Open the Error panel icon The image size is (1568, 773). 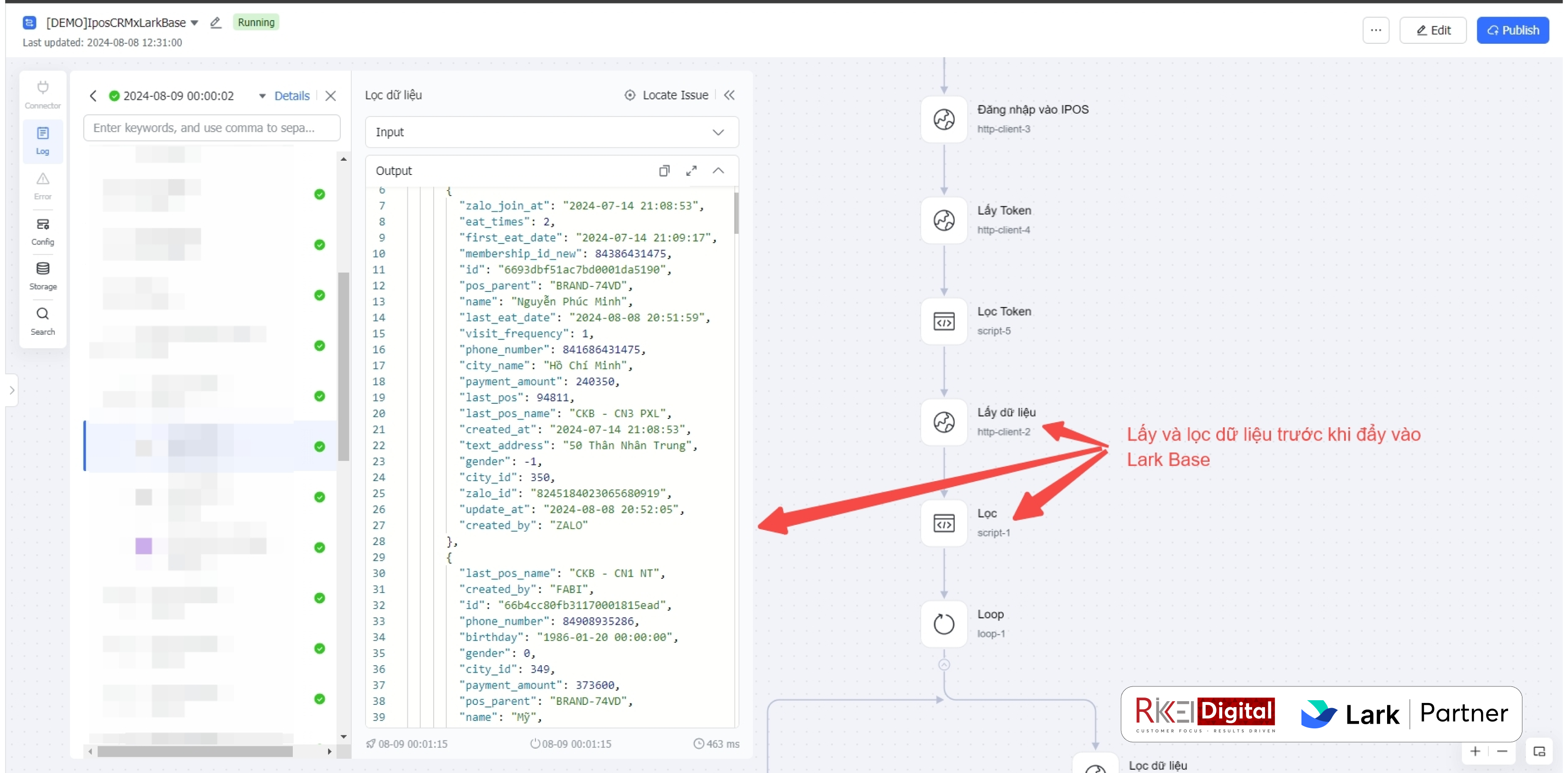(x=43, y=185)
